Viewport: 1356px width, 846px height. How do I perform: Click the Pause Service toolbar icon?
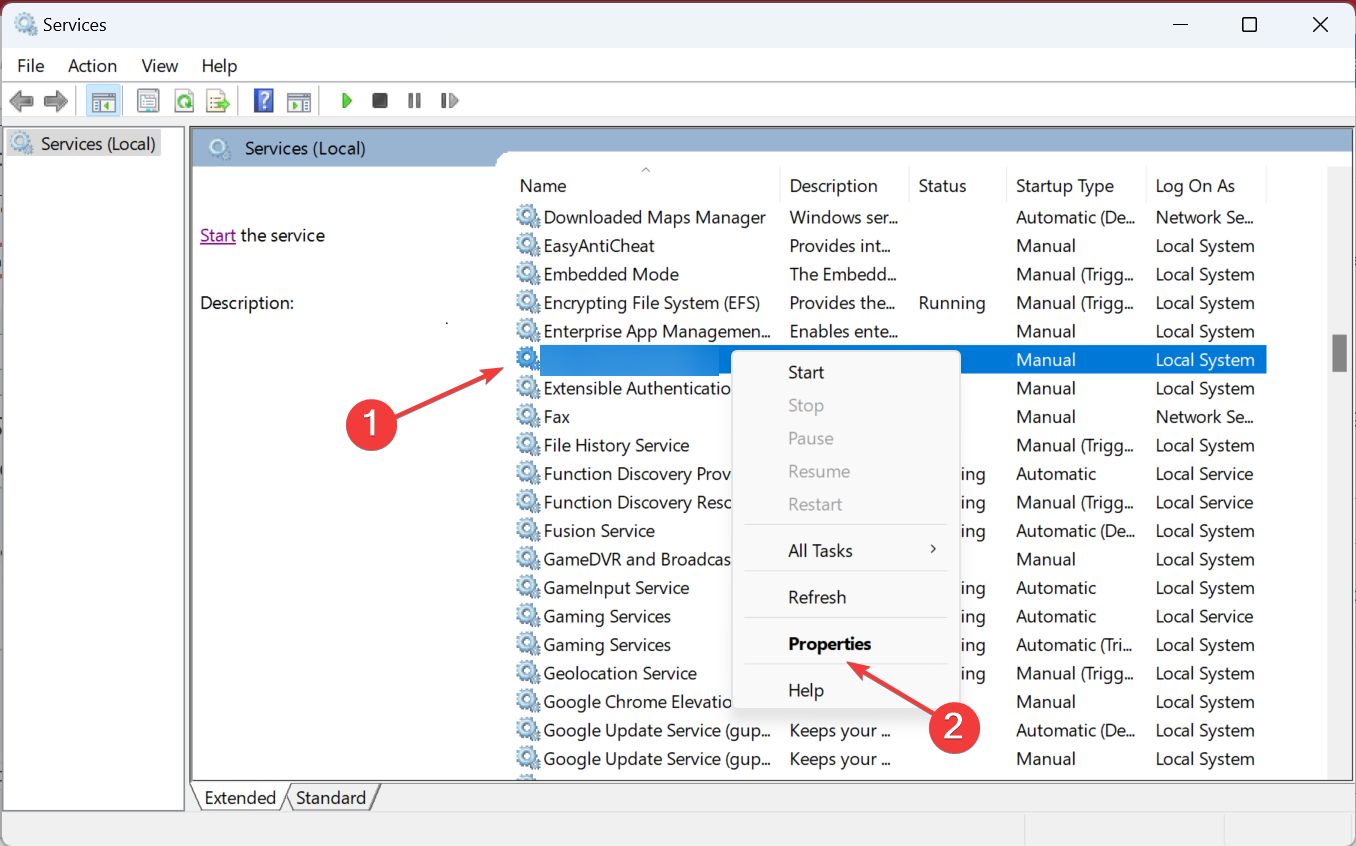click(x=414, y=101)
